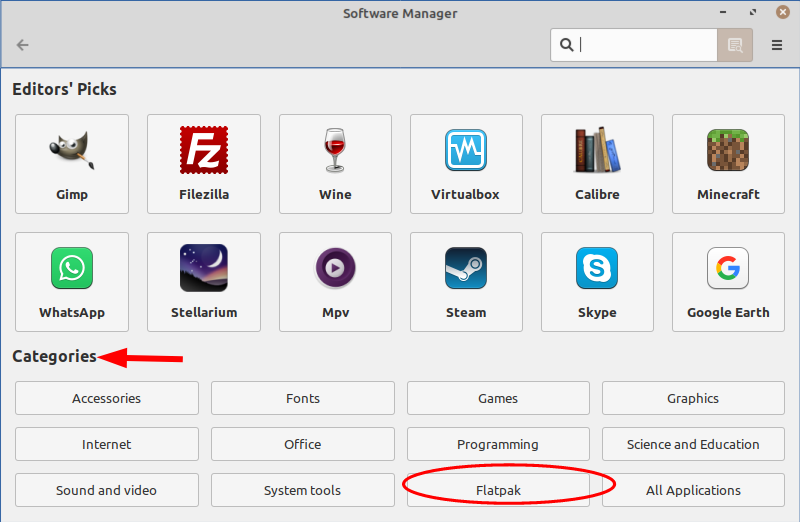This screenshot has width=800, height=522.
Task: Open the hamburger menu
Action: coord(777,45)
